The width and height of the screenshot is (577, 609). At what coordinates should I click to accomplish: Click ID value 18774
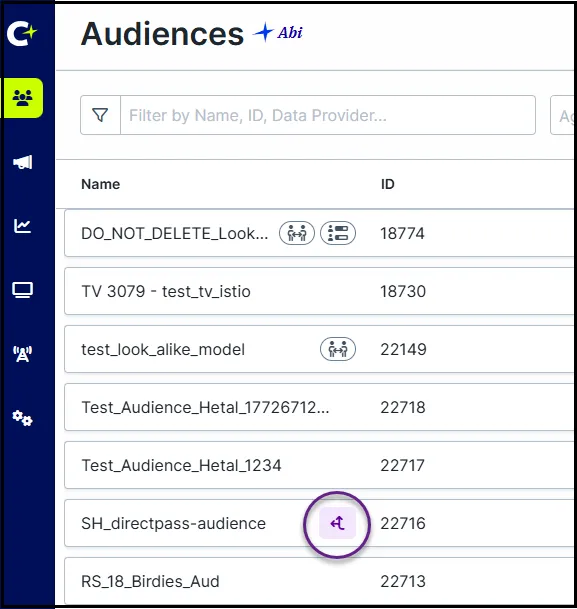coord(402,233)
